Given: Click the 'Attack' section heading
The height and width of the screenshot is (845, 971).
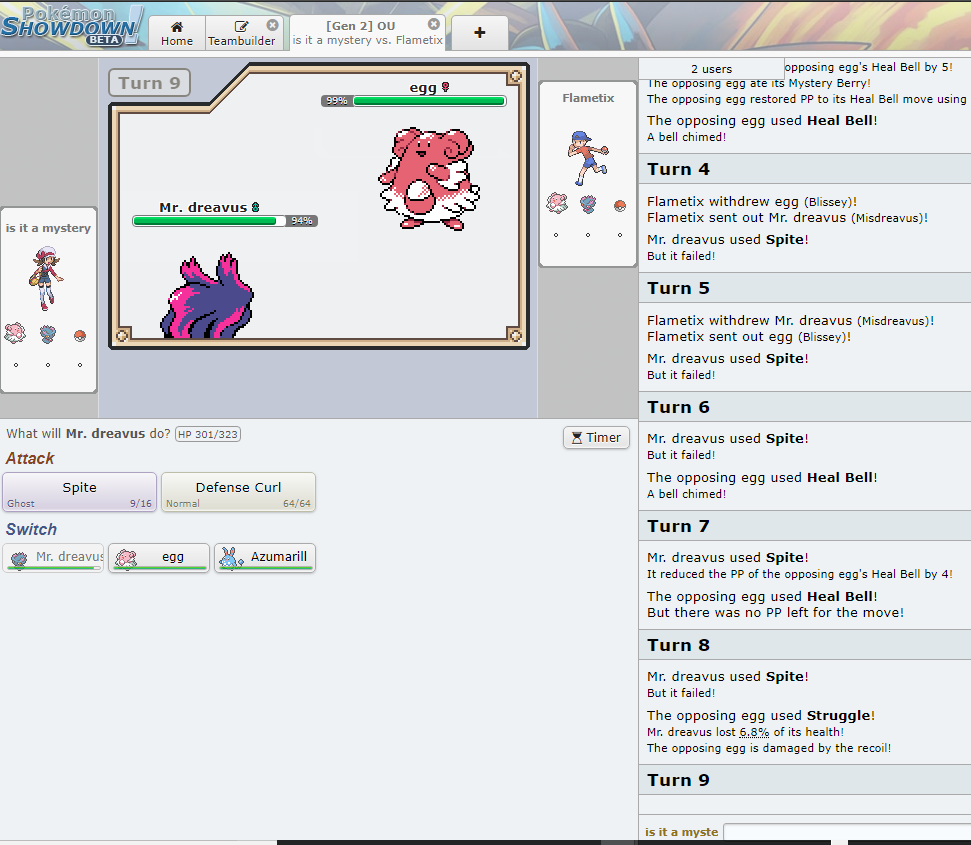Looking at the screenshot, I should (x=30, y=458).
